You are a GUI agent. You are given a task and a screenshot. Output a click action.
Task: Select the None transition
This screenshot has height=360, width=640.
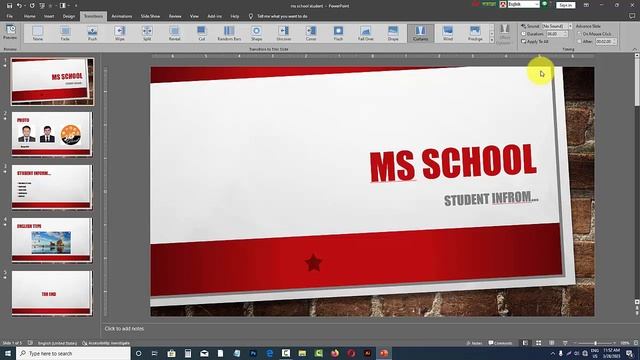click(x=38, y=33)
